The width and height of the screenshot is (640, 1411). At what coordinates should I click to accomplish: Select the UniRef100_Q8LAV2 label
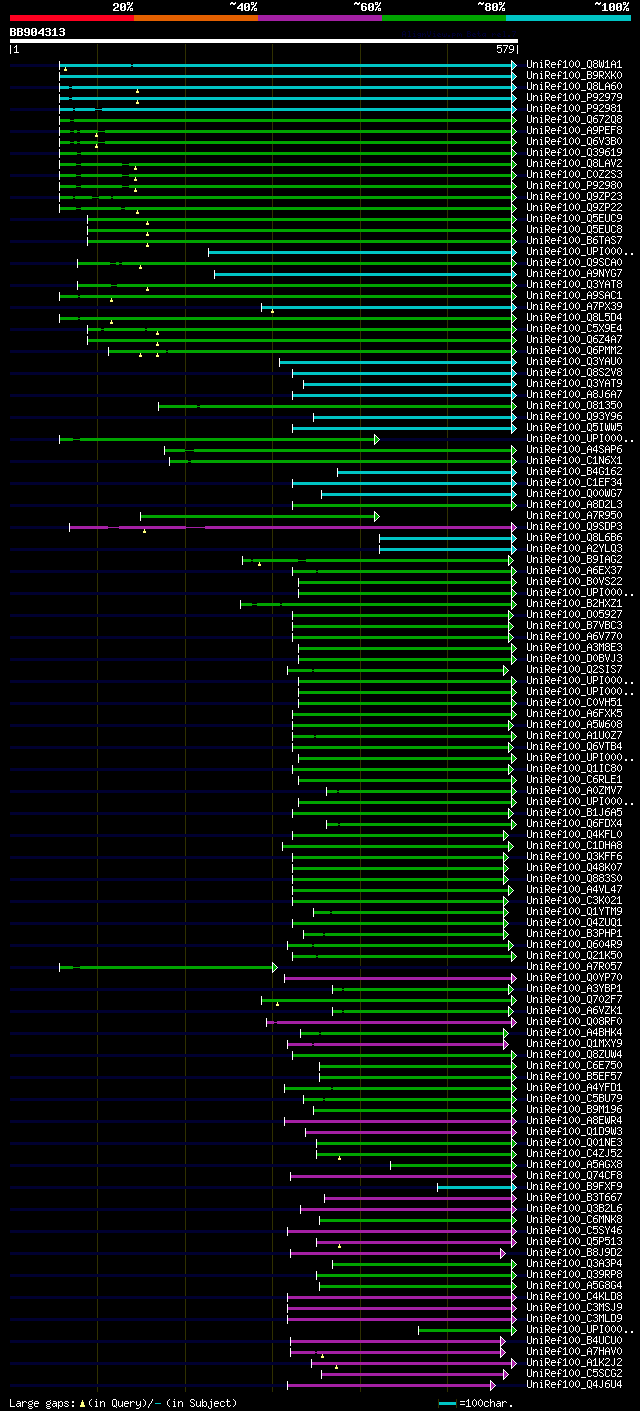point(574,164)
